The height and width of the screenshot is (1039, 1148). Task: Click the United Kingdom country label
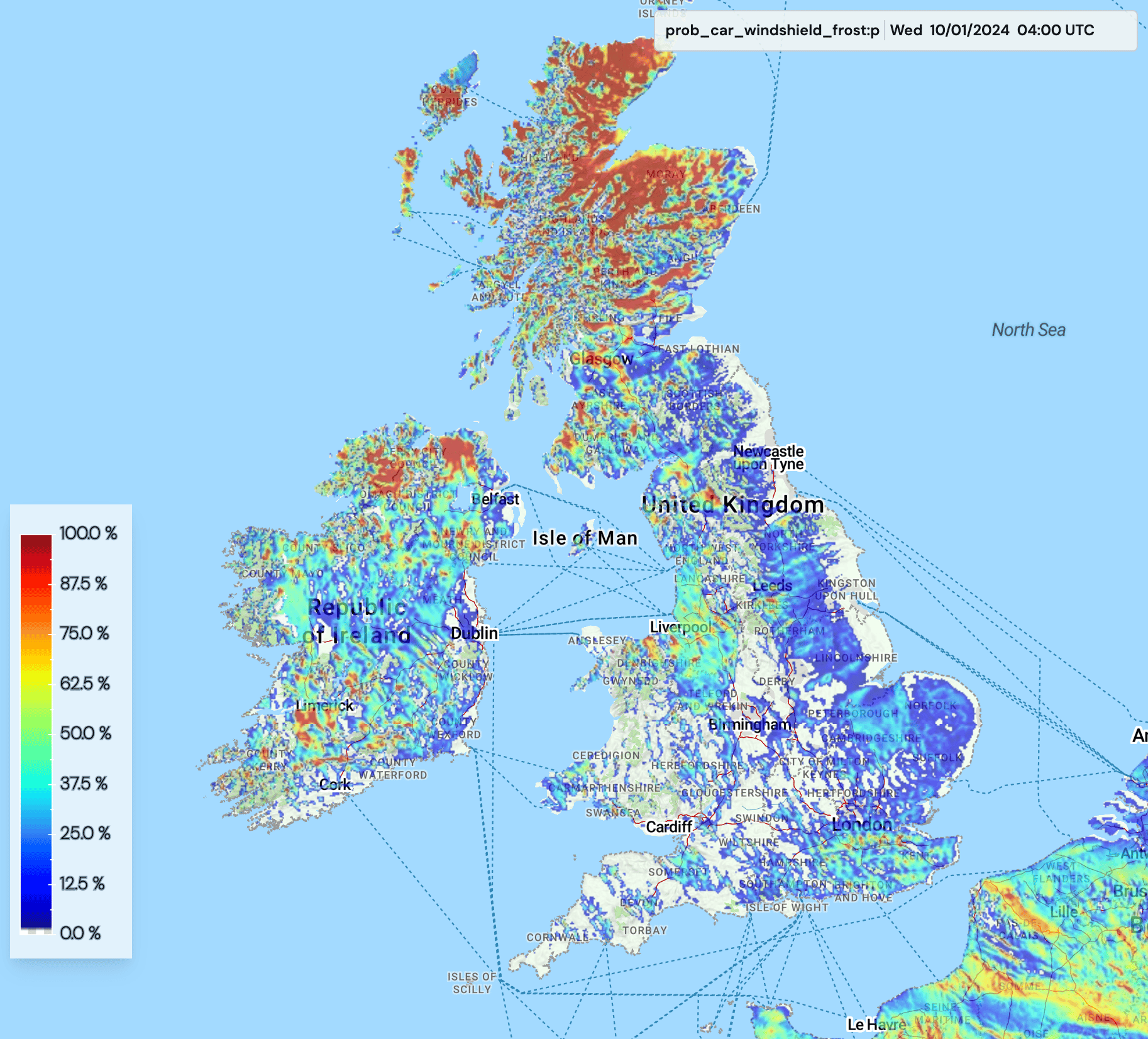732,505
